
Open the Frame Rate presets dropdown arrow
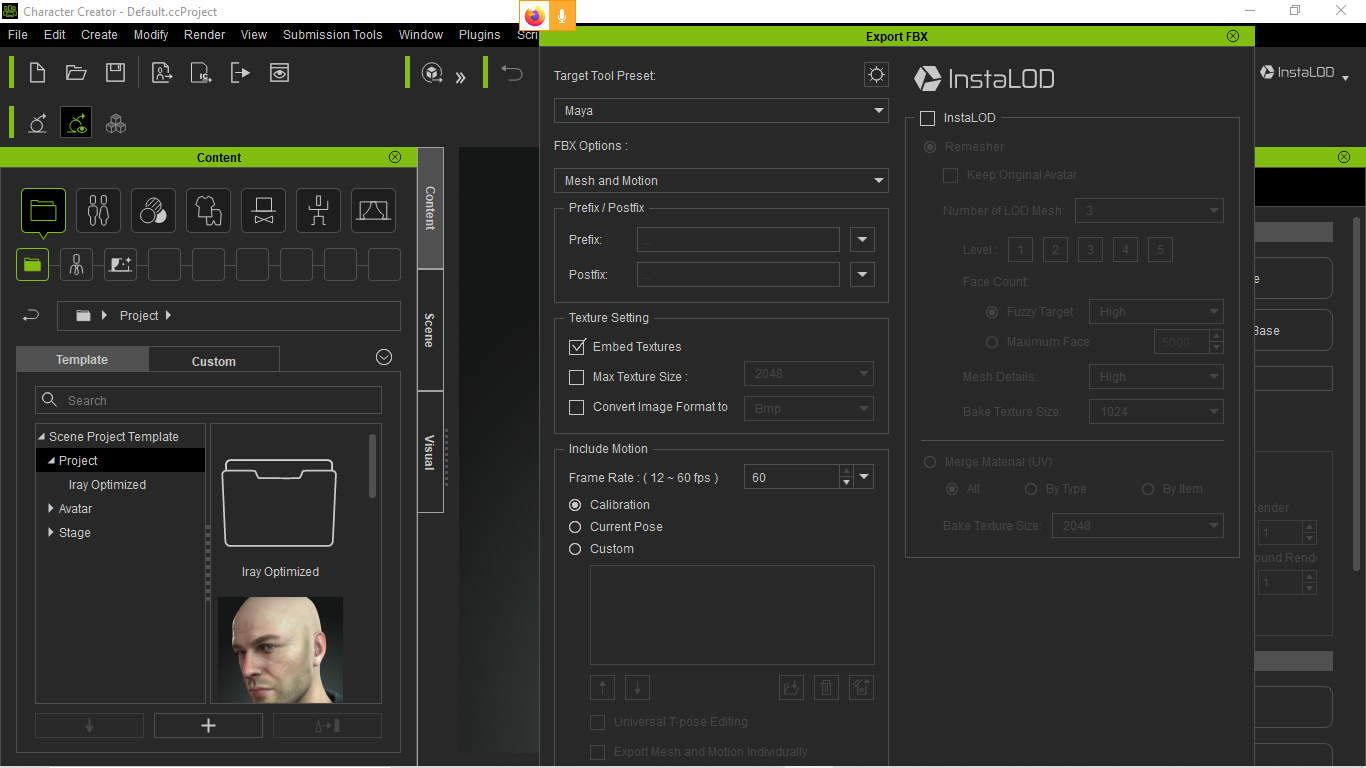pos(864,477)
